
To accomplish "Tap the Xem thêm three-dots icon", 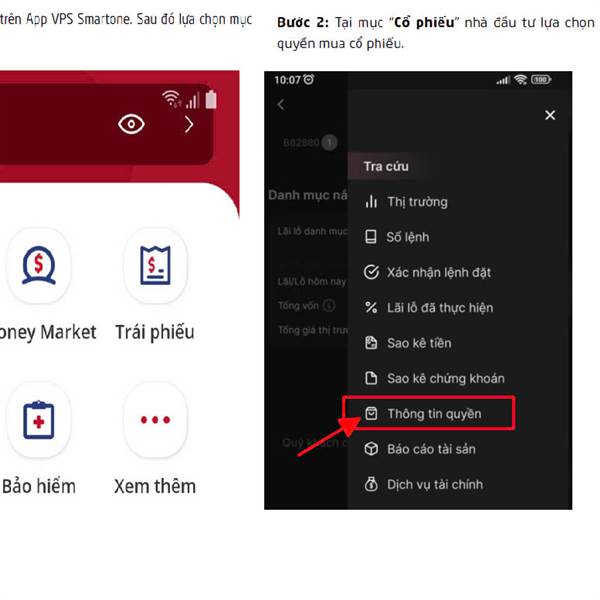I will 155,420.
